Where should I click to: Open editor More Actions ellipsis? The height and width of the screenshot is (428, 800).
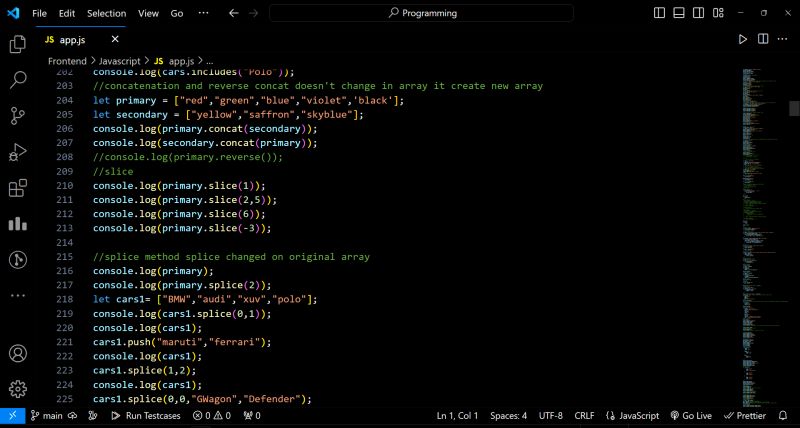pyautogui.click(x=782, y=39)
